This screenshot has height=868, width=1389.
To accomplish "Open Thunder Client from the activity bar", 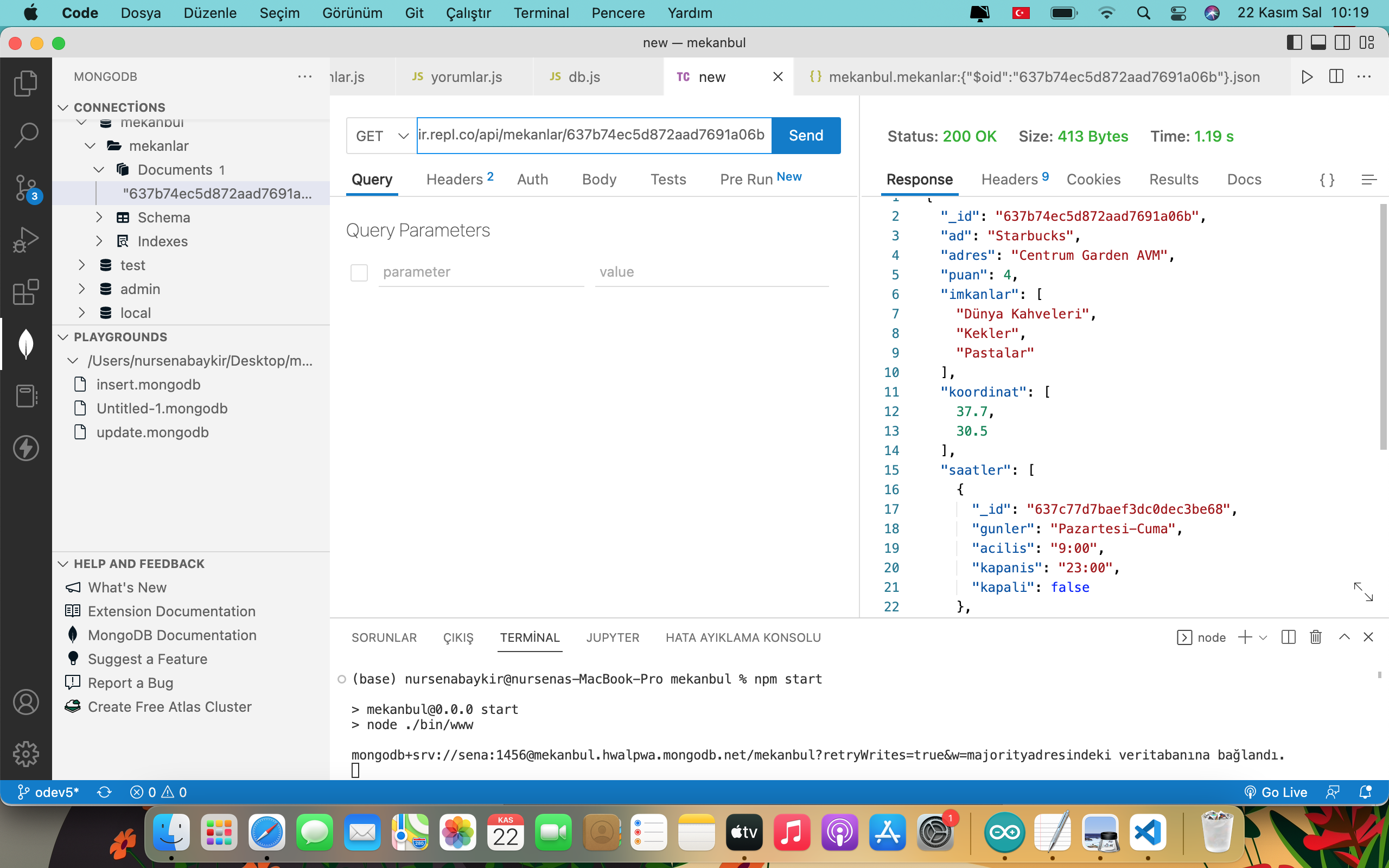I will 26,448.
